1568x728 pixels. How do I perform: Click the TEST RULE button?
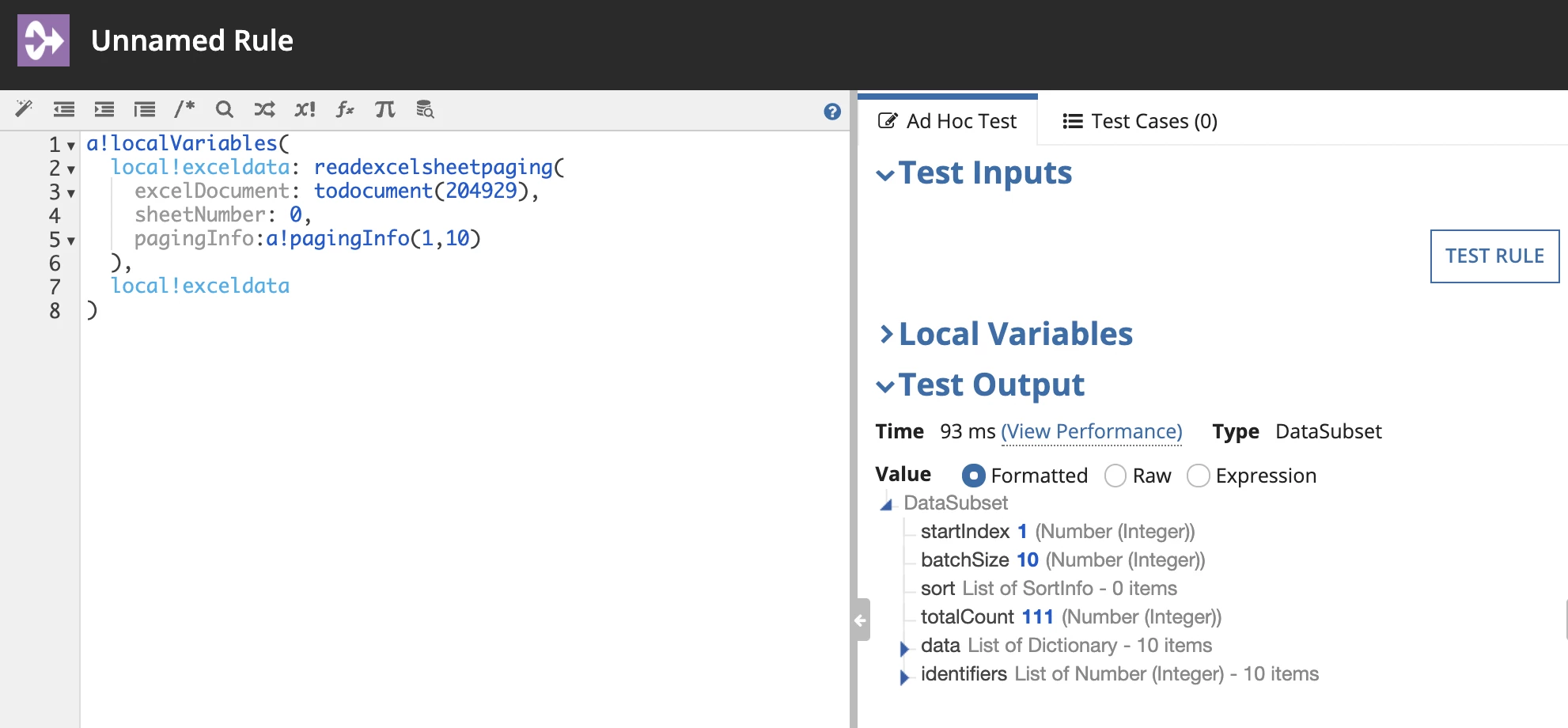(x=1494, y=256)
